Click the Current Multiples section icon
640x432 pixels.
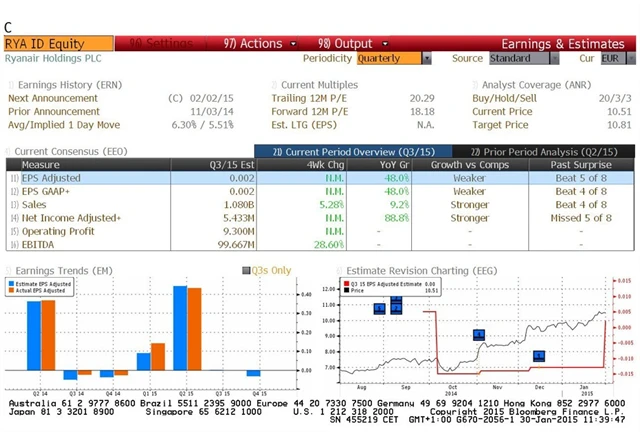tap(274, 85)
